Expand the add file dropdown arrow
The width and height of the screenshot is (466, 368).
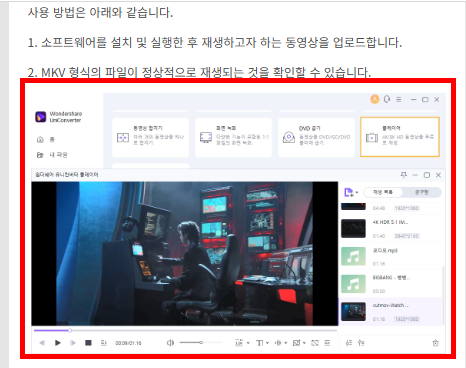[x=357, y=192]
